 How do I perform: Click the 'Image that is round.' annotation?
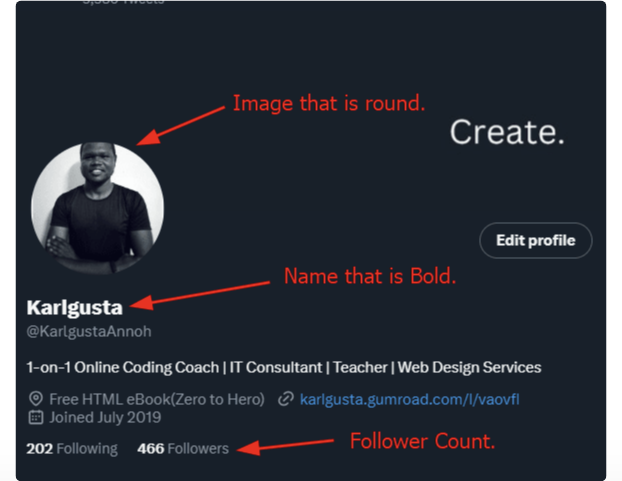329,103
